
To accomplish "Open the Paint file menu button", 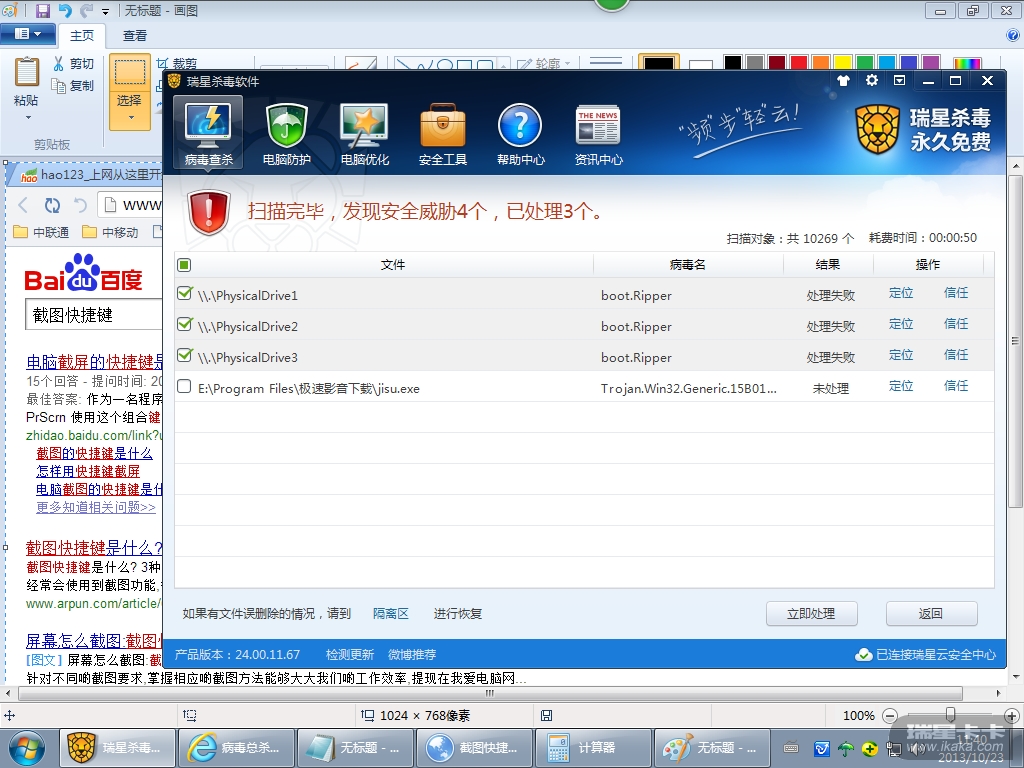I will click(27, 34).
